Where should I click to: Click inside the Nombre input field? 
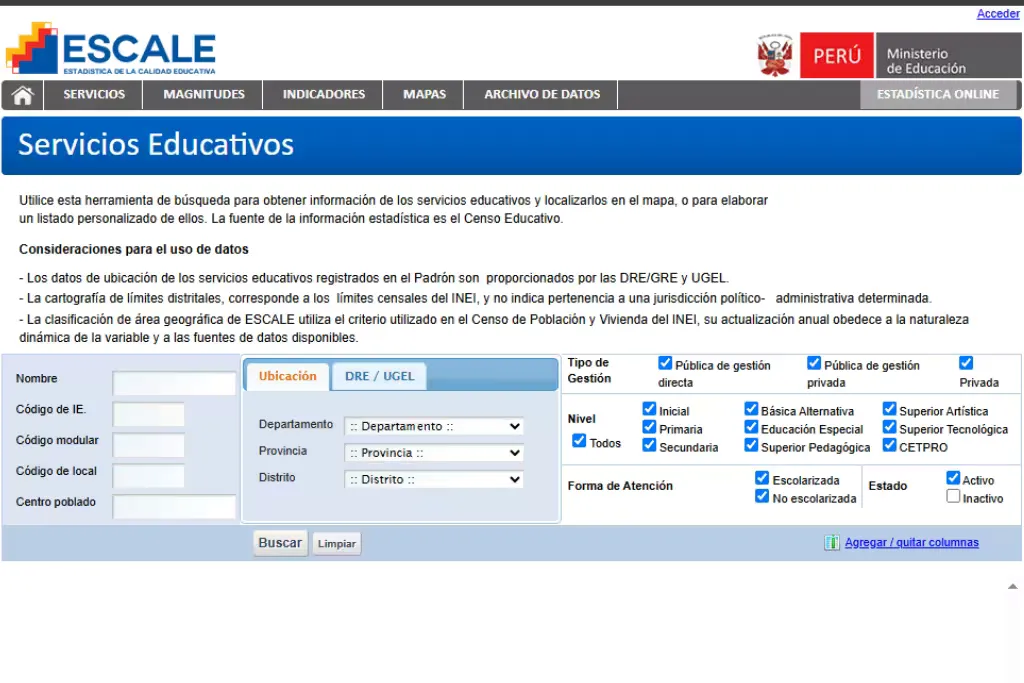pyautogui.click(x=174, y=383)
